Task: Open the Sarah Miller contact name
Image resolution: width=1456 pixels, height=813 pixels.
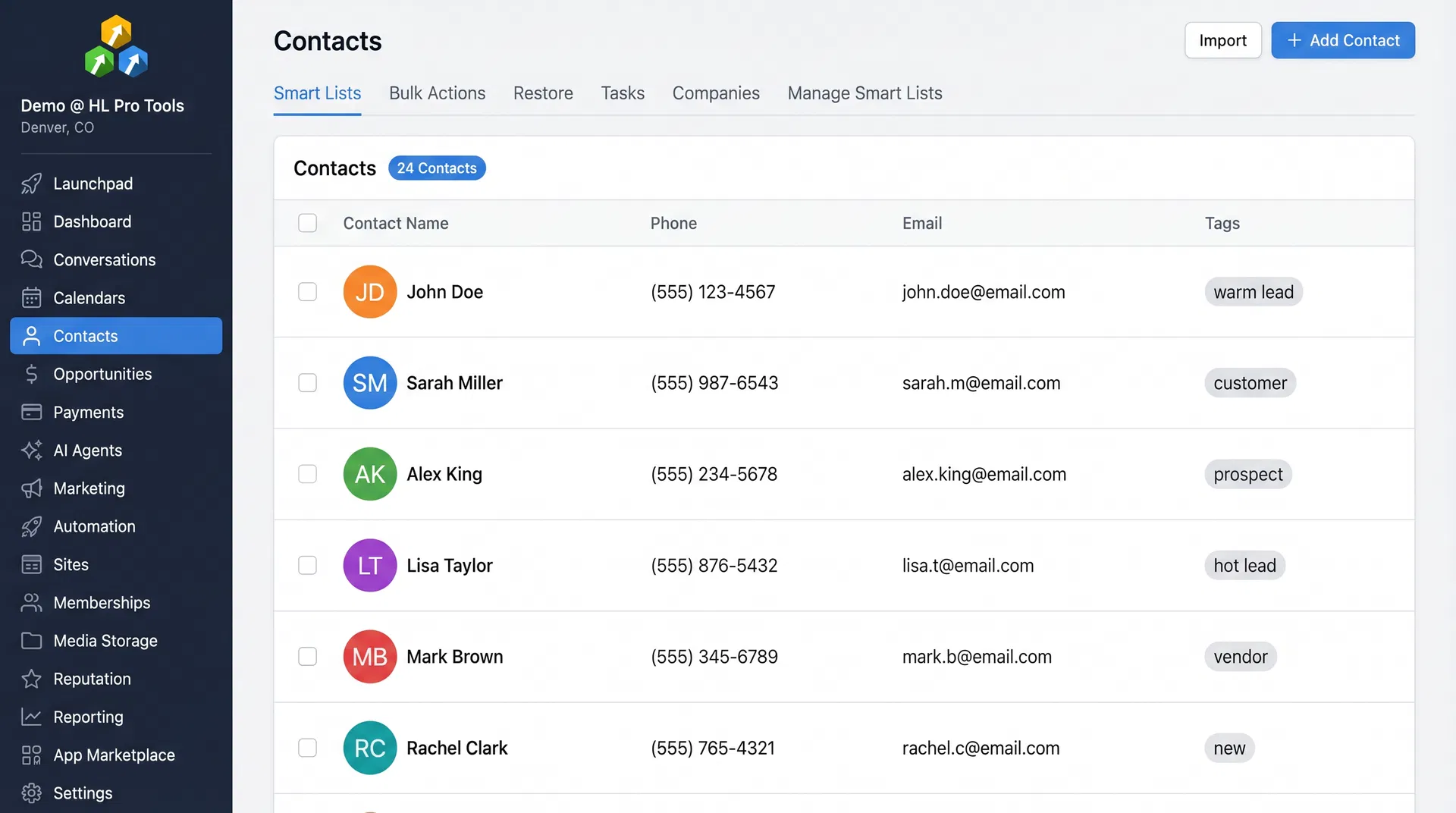Action: pyautogui.click(x=454, y=383)
